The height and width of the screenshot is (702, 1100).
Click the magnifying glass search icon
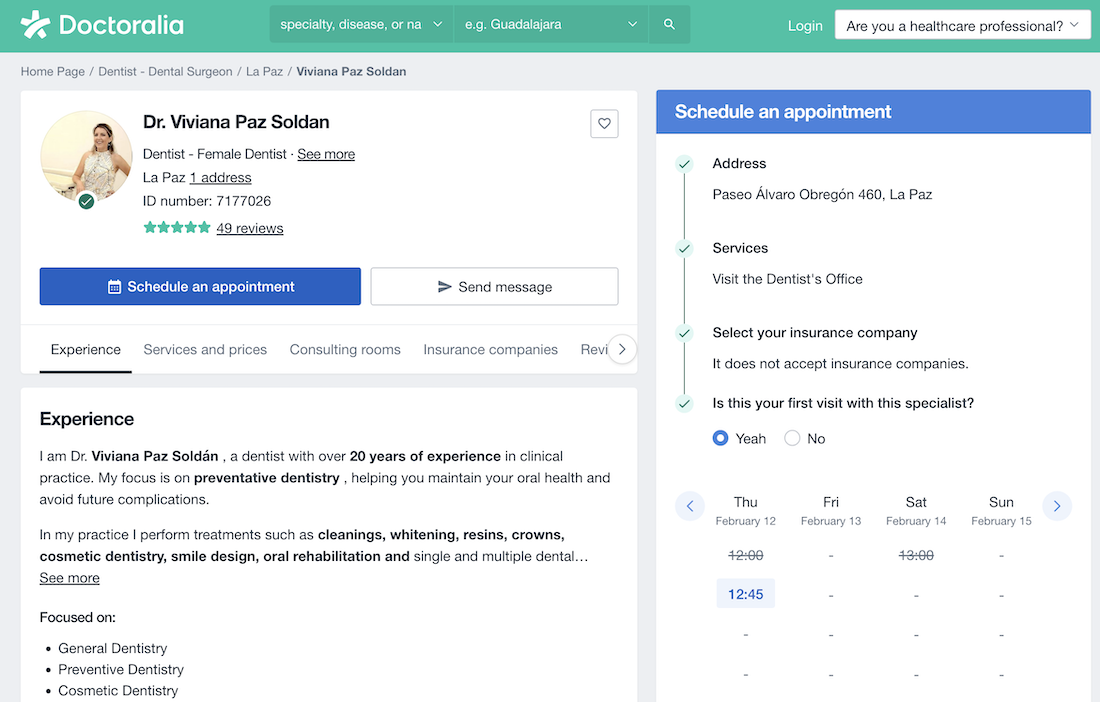(669, 24)
